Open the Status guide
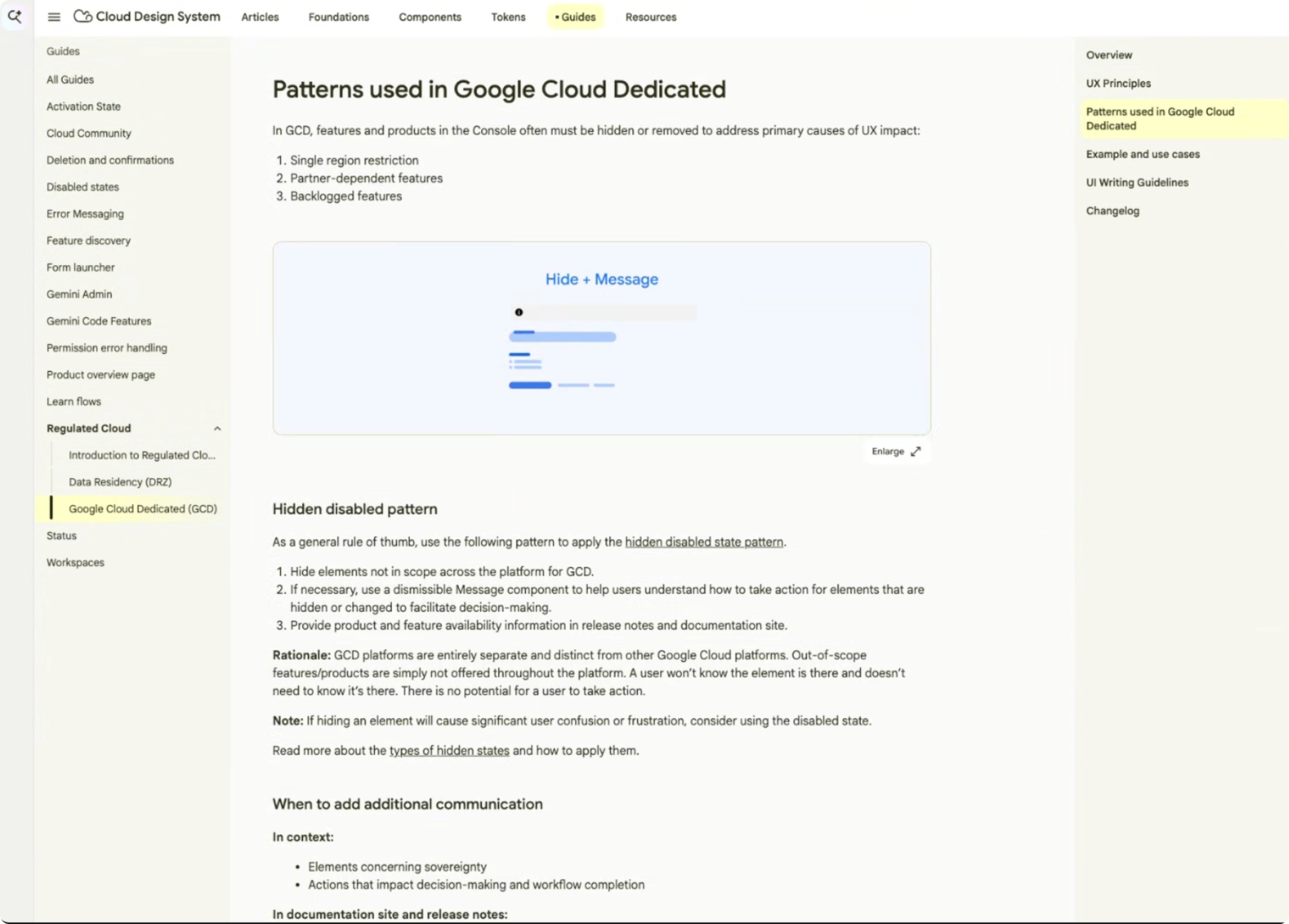The image size is (1289, 924). 61,535
